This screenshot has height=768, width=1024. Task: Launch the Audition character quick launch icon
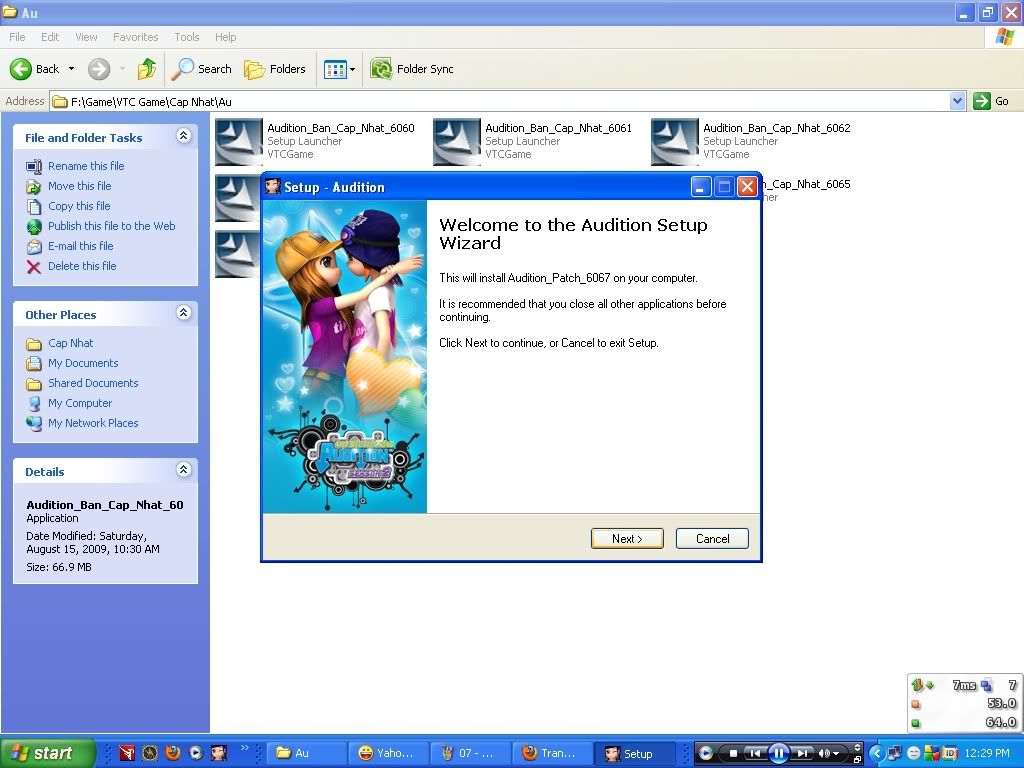[x=219, y=753]
